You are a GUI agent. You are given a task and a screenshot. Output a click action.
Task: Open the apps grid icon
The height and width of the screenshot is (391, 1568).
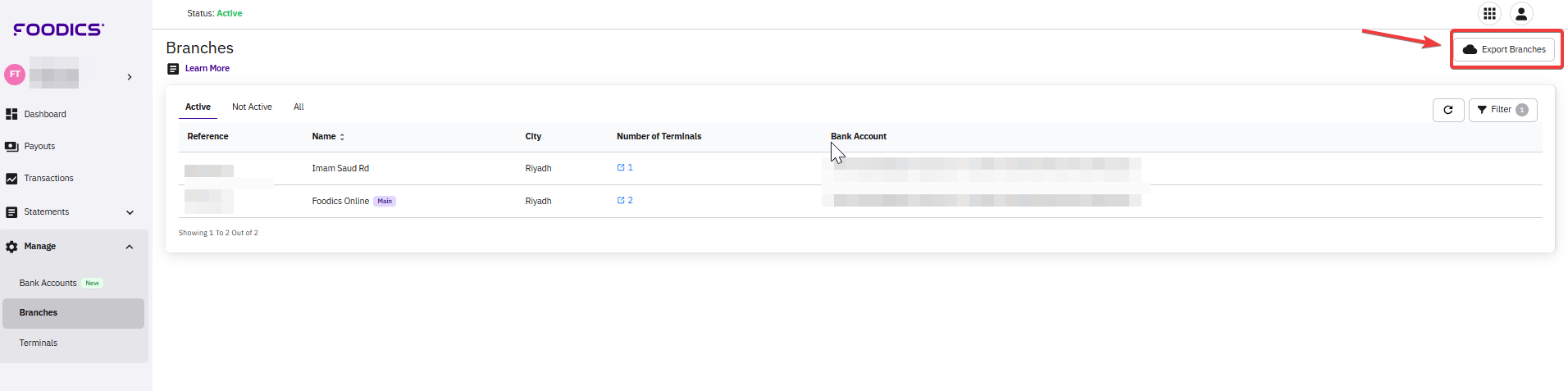click(1489, 14)
